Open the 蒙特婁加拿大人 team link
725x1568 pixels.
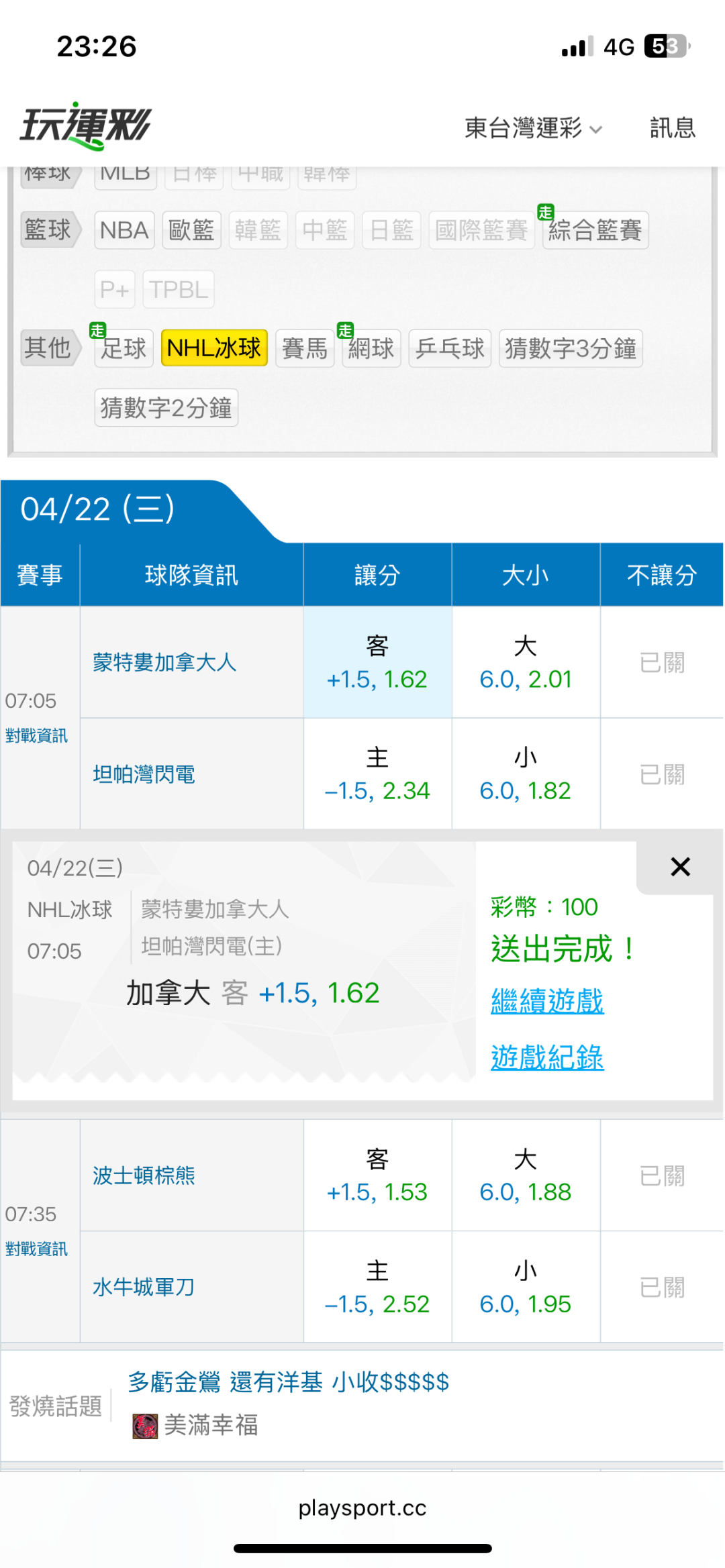(164, 662)
